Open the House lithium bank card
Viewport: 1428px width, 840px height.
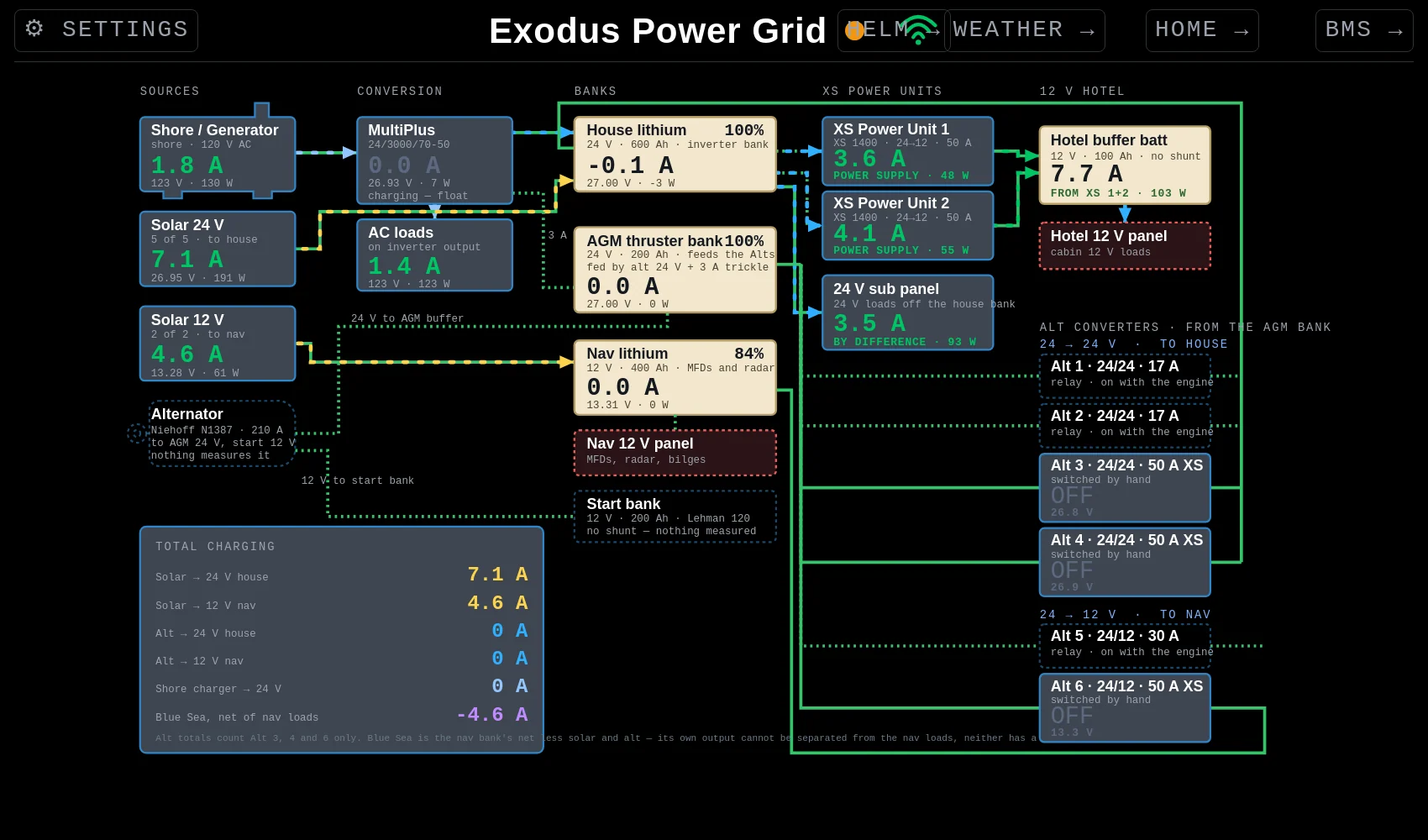click(675, 155)
